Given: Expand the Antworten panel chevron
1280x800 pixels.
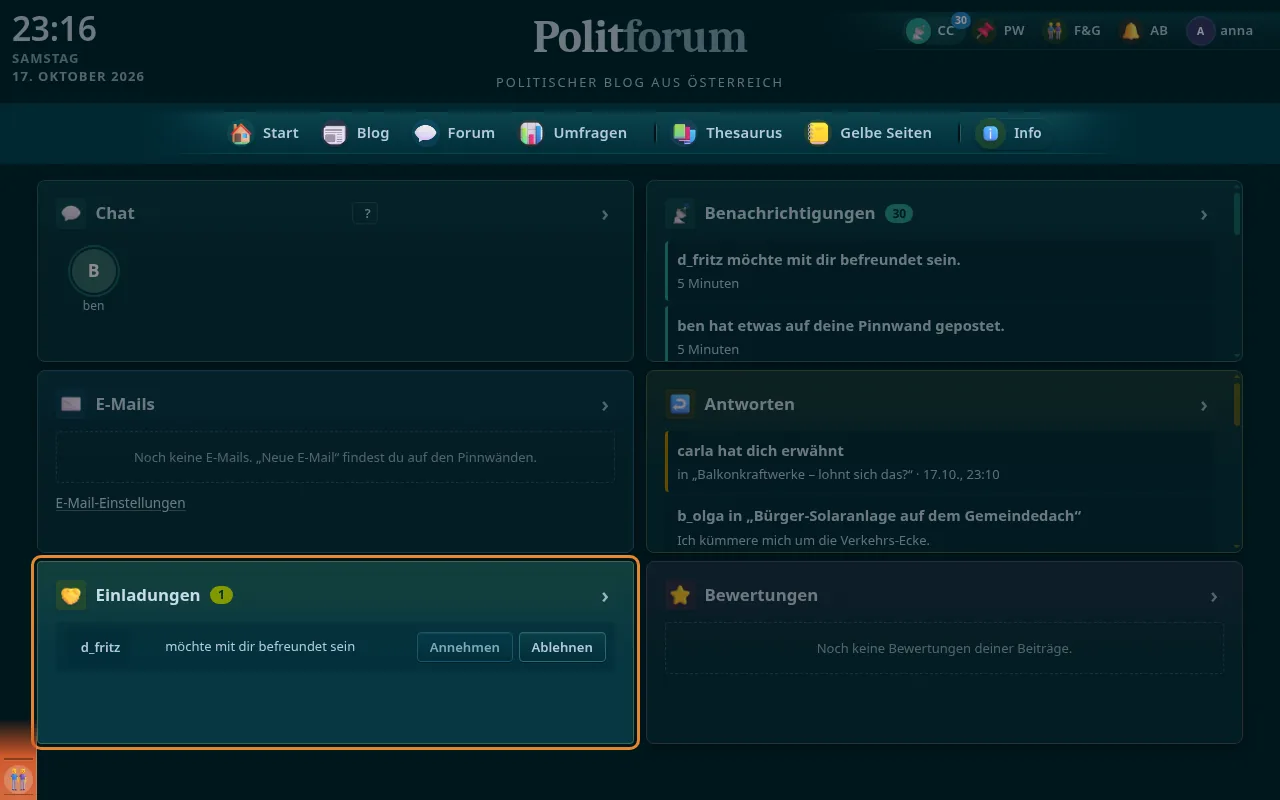Looking at the screenshot, I should point(1204,405).
